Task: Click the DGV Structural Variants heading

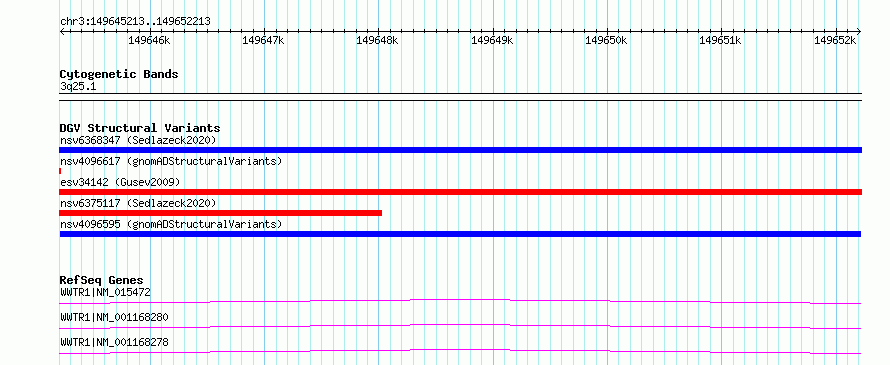Action: point(140,128)
